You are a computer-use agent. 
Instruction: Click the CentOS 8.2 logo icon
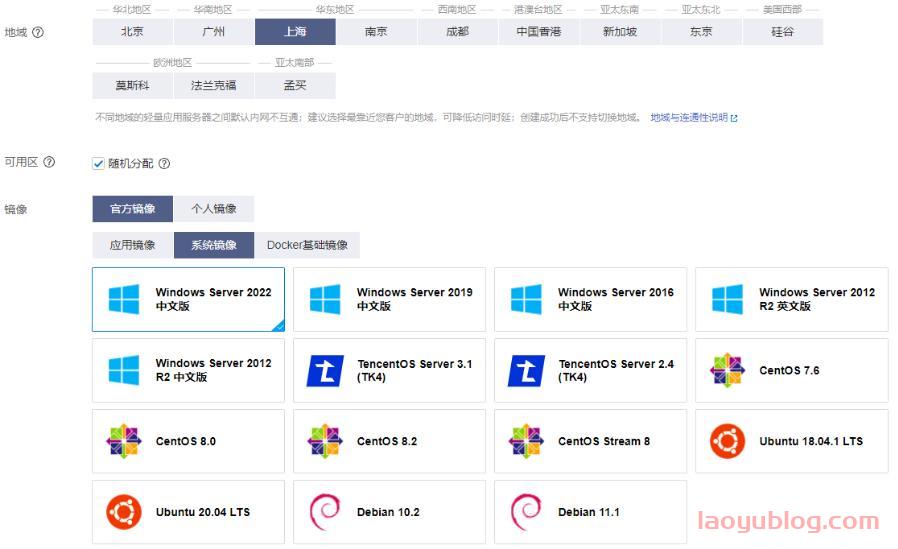pos(325,441)
